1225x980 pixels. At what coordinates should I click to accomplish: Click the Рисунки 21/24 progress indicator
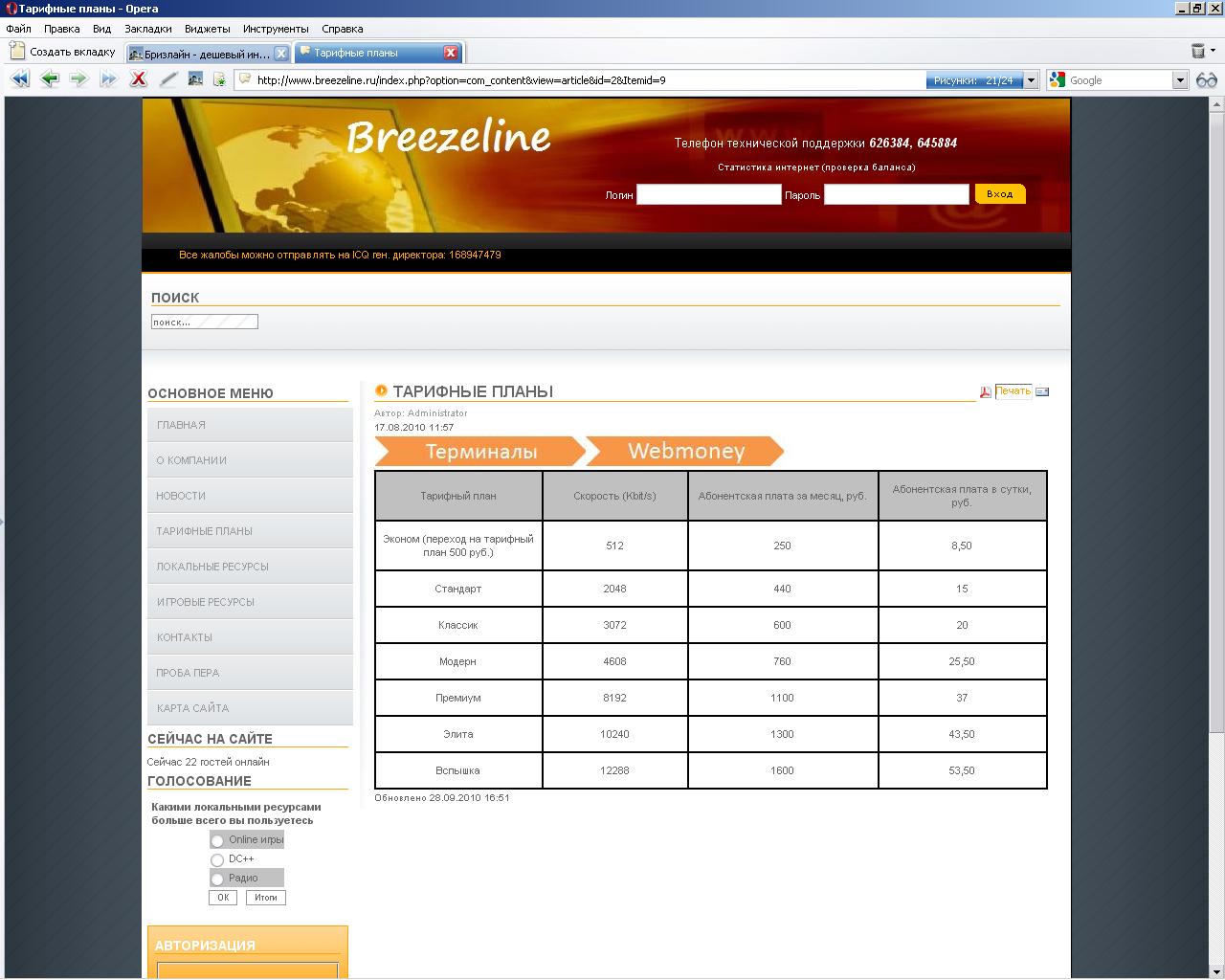tap(974, 80)
